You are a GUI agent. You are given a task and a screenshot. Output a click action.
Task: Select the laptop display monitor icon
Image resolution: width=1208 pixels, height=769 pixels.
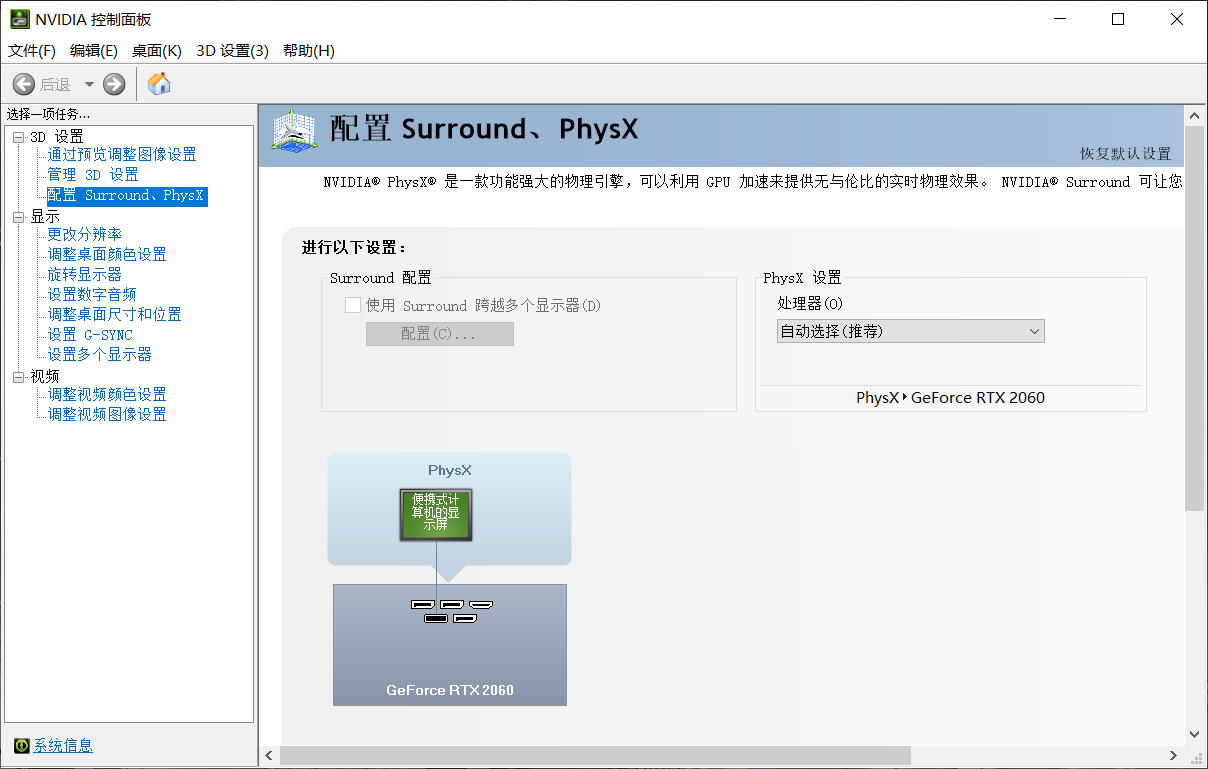(436, 515)
